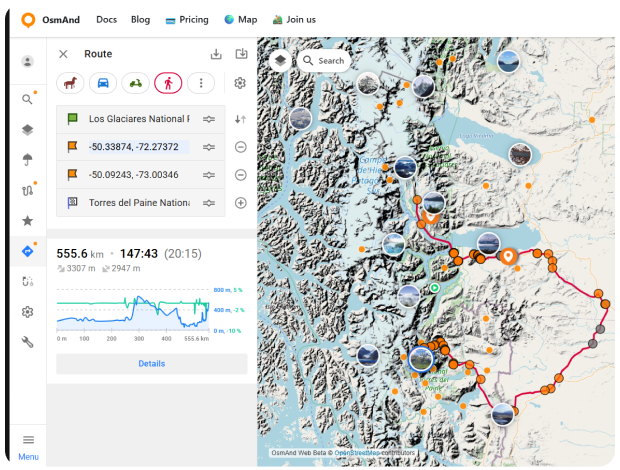Viewport: 620px width, 470px height.
Task: Add point after Torres del Paine destination
Action: [240, 203]
